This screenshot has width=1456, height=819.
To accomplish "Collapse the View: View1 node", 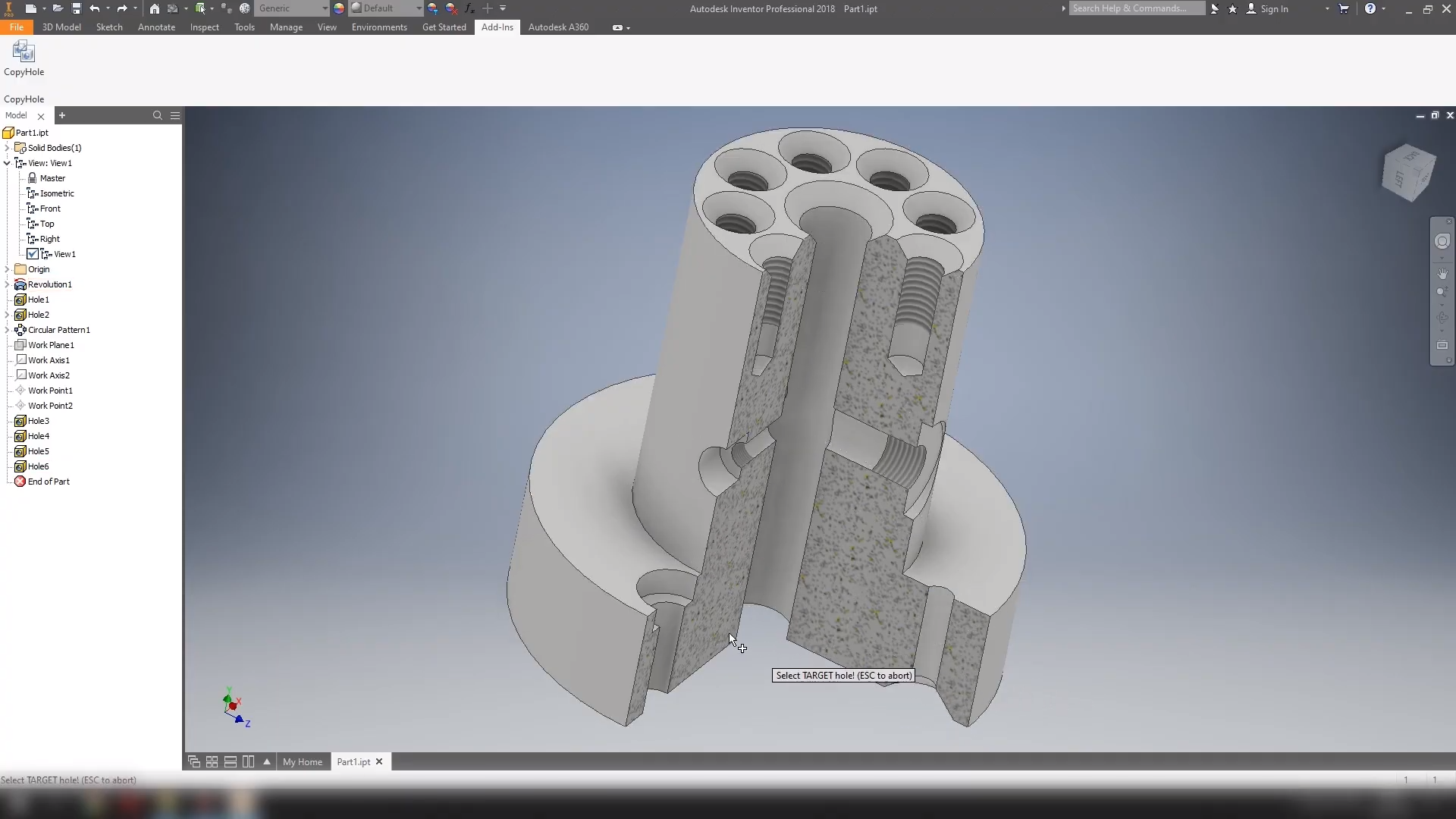I will coord(8,163).
